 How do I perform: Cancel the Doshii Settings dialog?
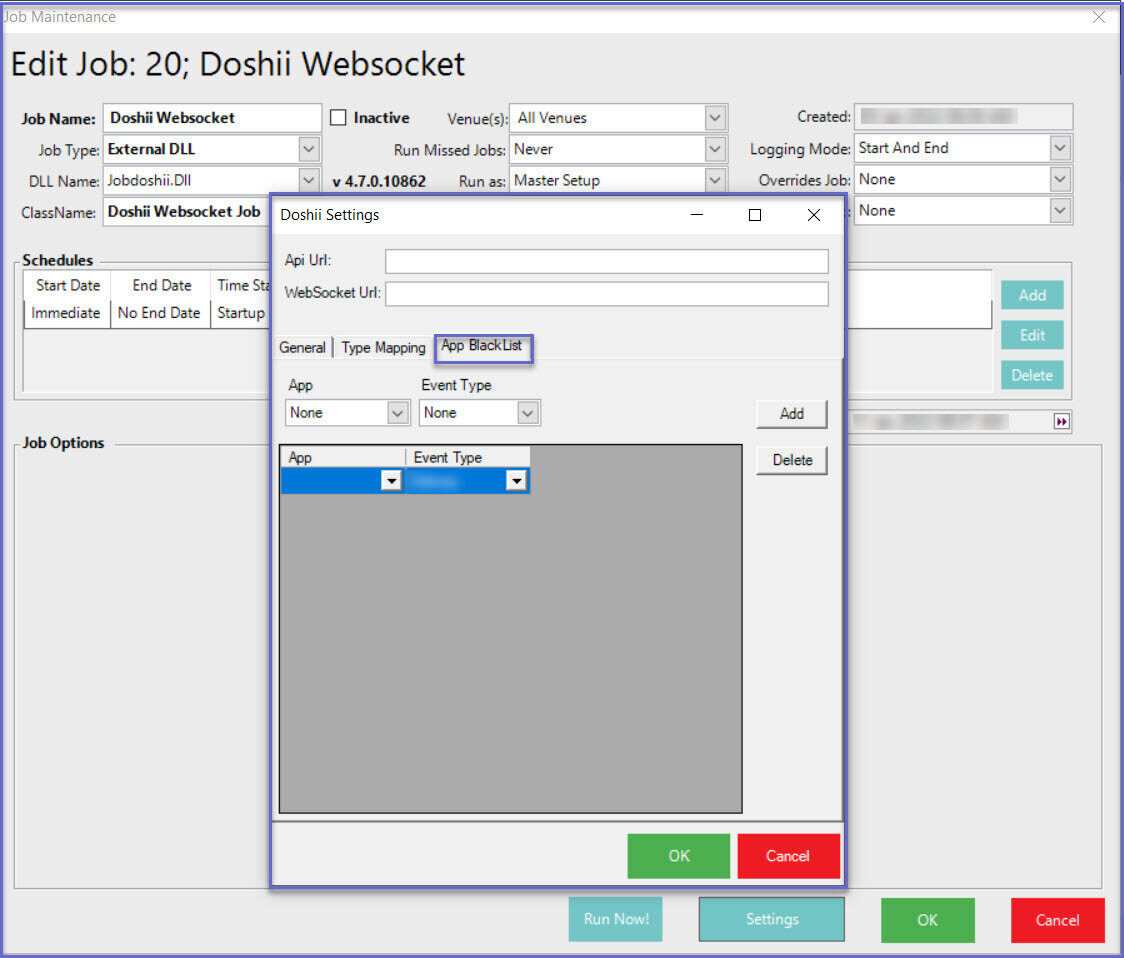[789, 856]
